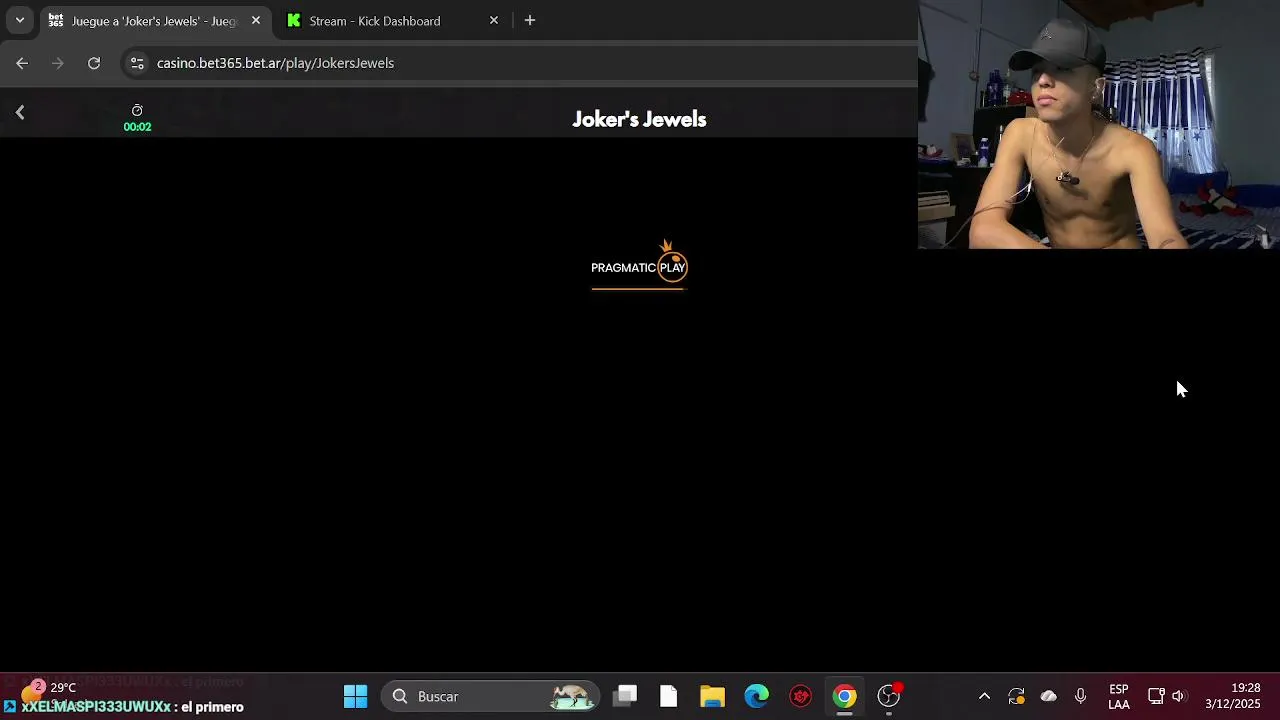
Task: Open the volume speaker tray icon
Action: pos(1178,696)
